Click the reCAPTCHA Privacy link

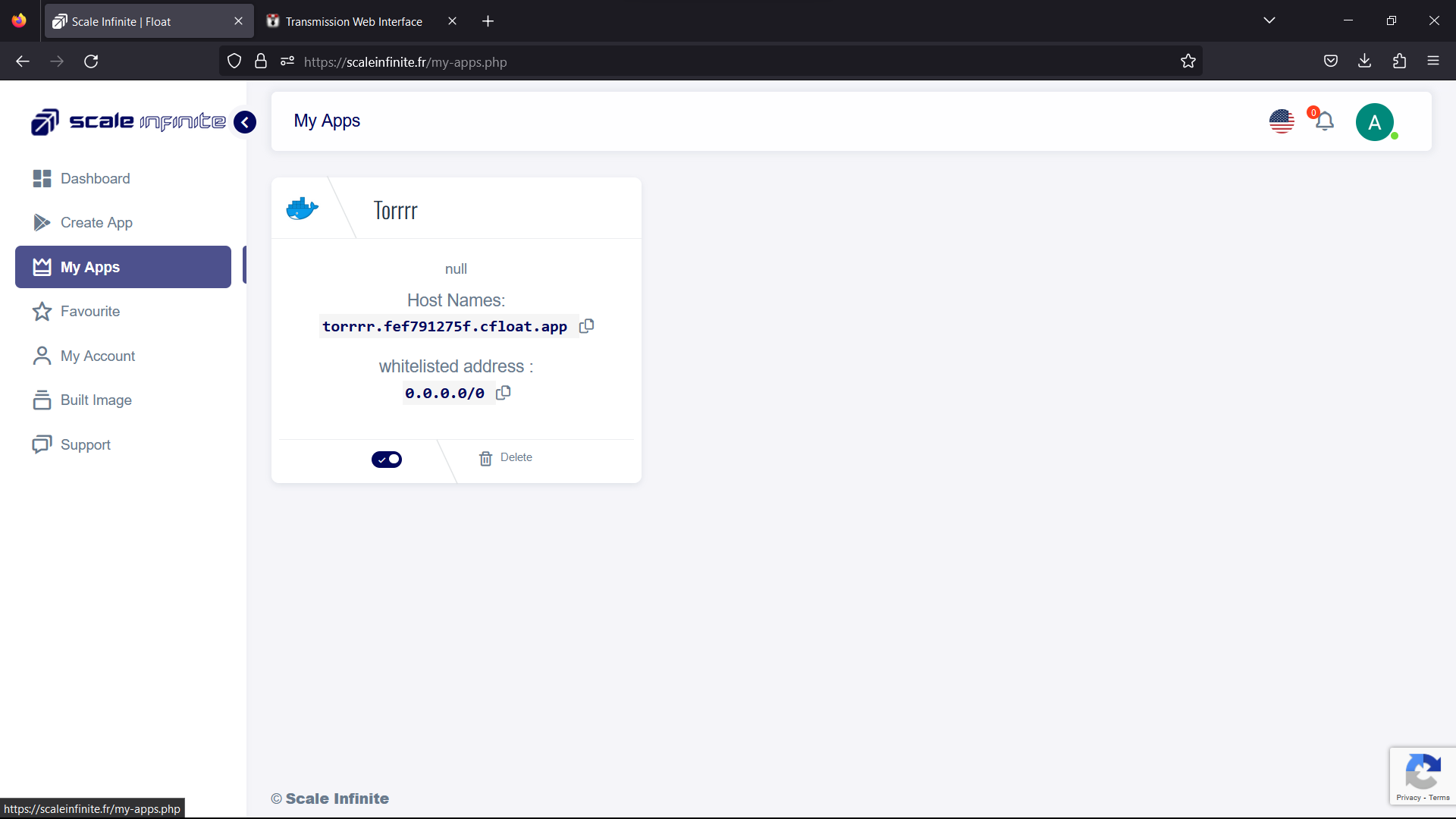(1408, 798)
